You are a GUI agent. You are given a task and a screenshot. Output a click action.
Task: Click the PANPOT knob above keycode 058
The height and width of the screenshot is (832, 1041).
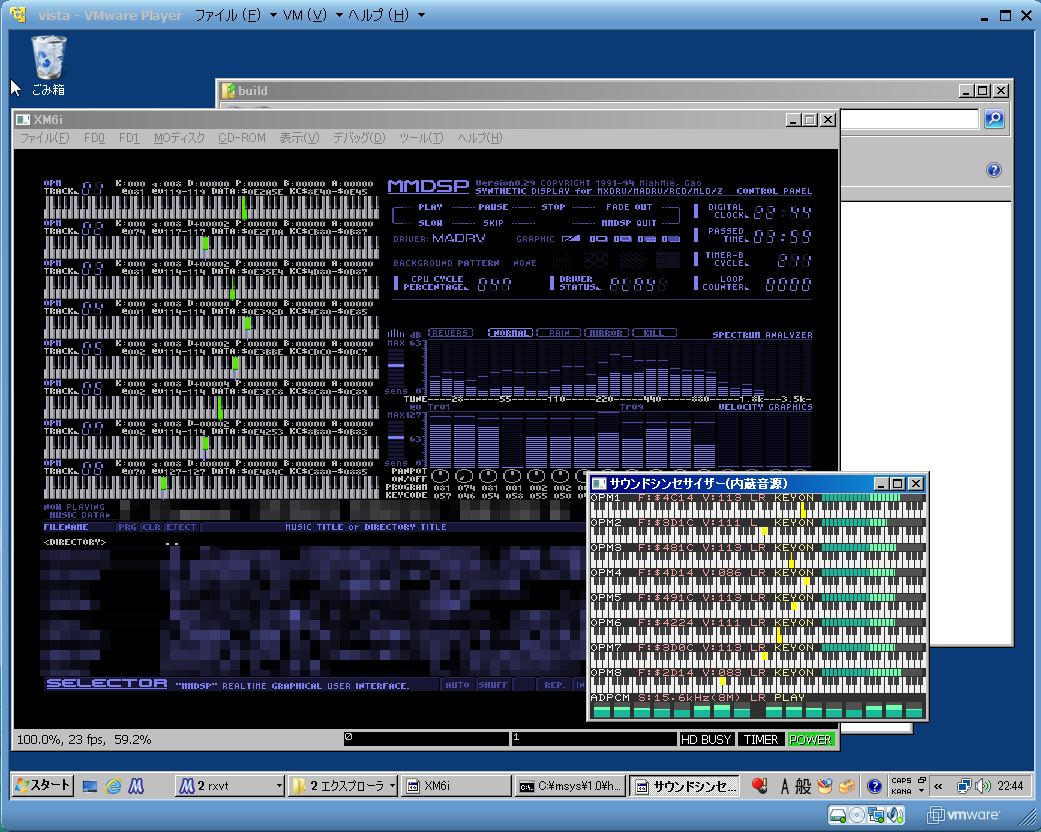click(512, 476)
